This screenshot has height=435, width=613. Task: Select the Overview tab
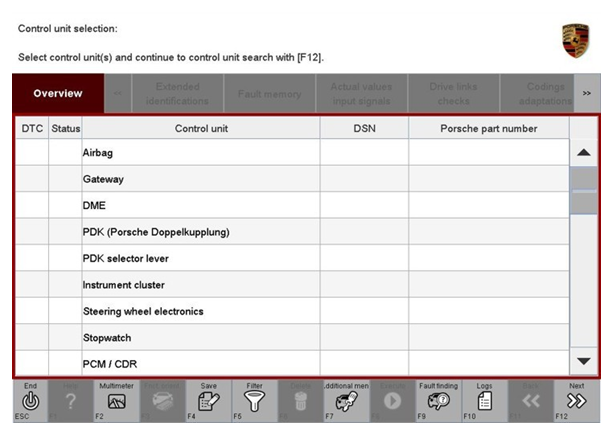tap(58, 93)
